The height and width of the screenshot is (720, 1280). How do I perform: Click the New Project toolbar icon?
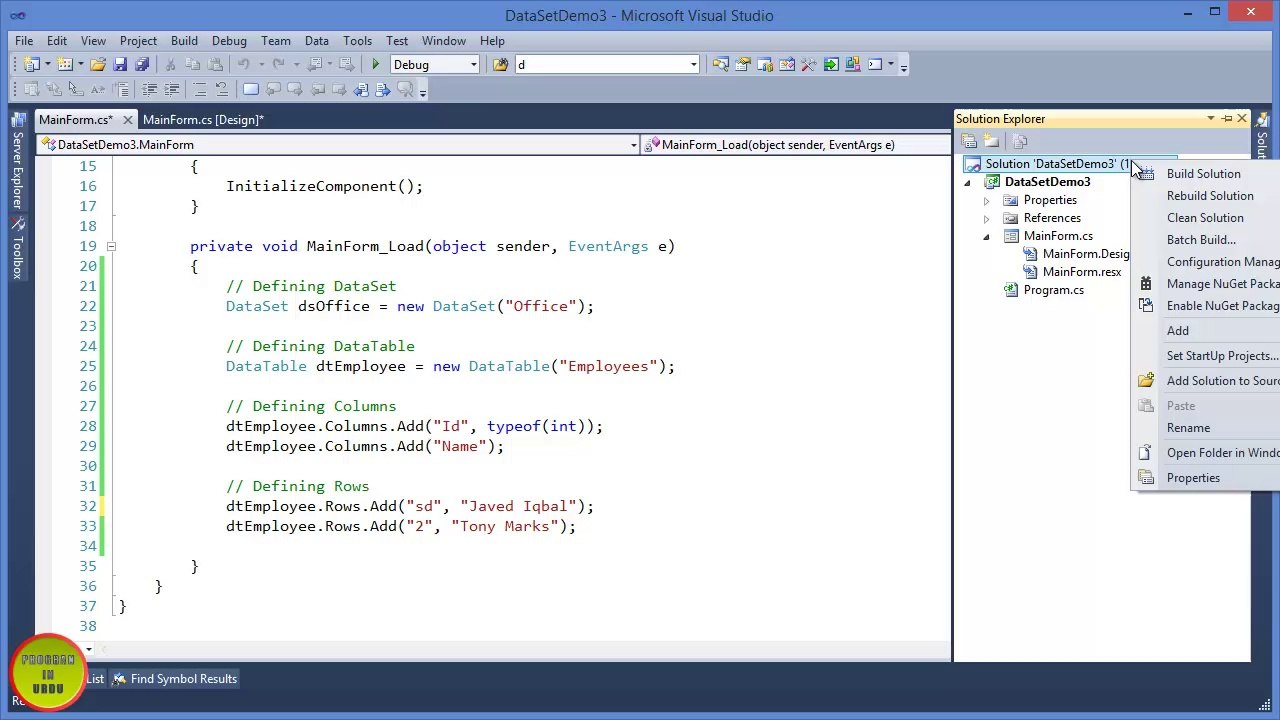tap(31, 65)
